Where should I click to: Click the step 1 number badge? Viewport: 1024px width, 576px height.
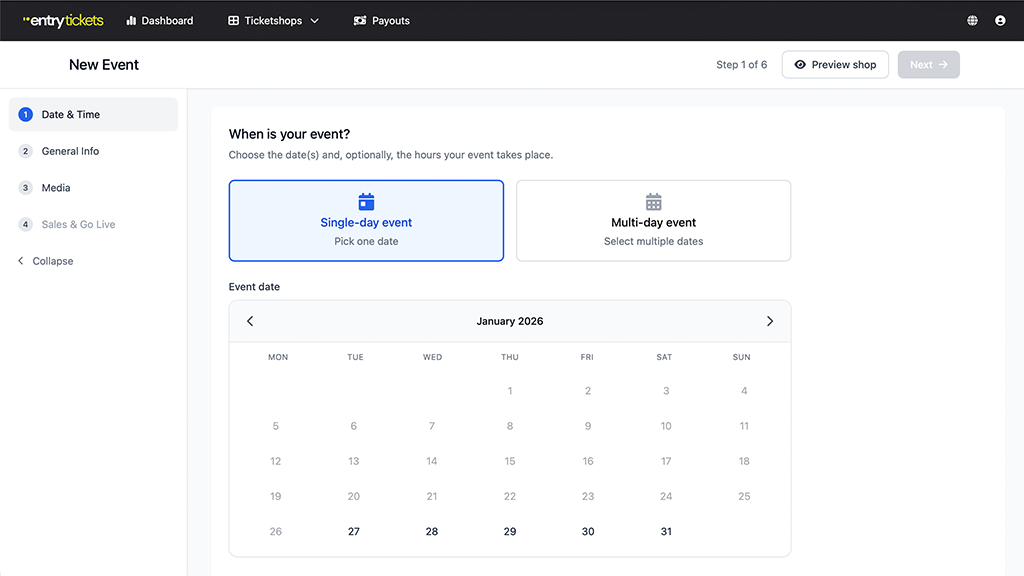[26, 115]
